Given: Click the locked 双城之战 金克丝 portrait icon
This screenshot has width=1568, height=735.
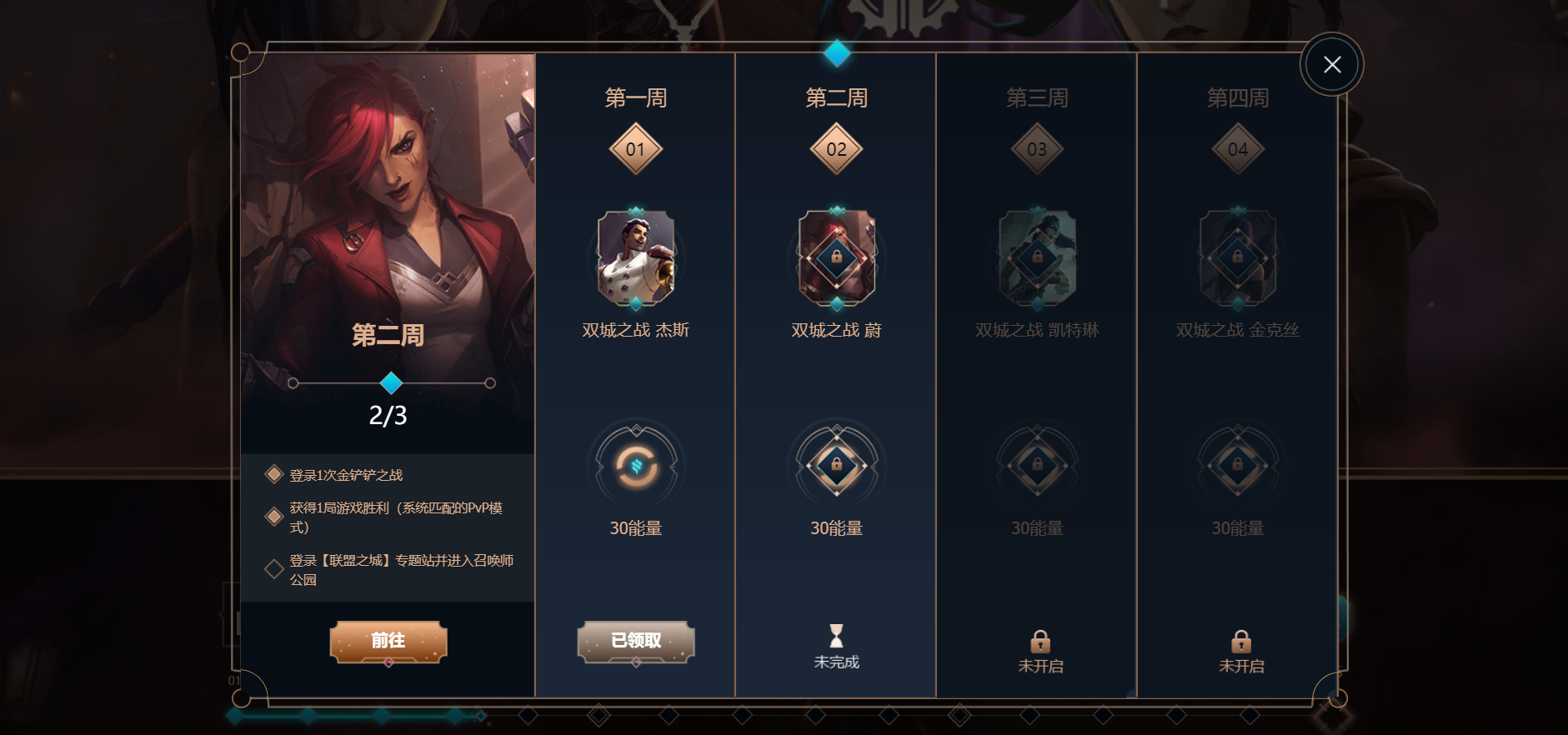Looking at the screenshot, I should (1238, 257).
